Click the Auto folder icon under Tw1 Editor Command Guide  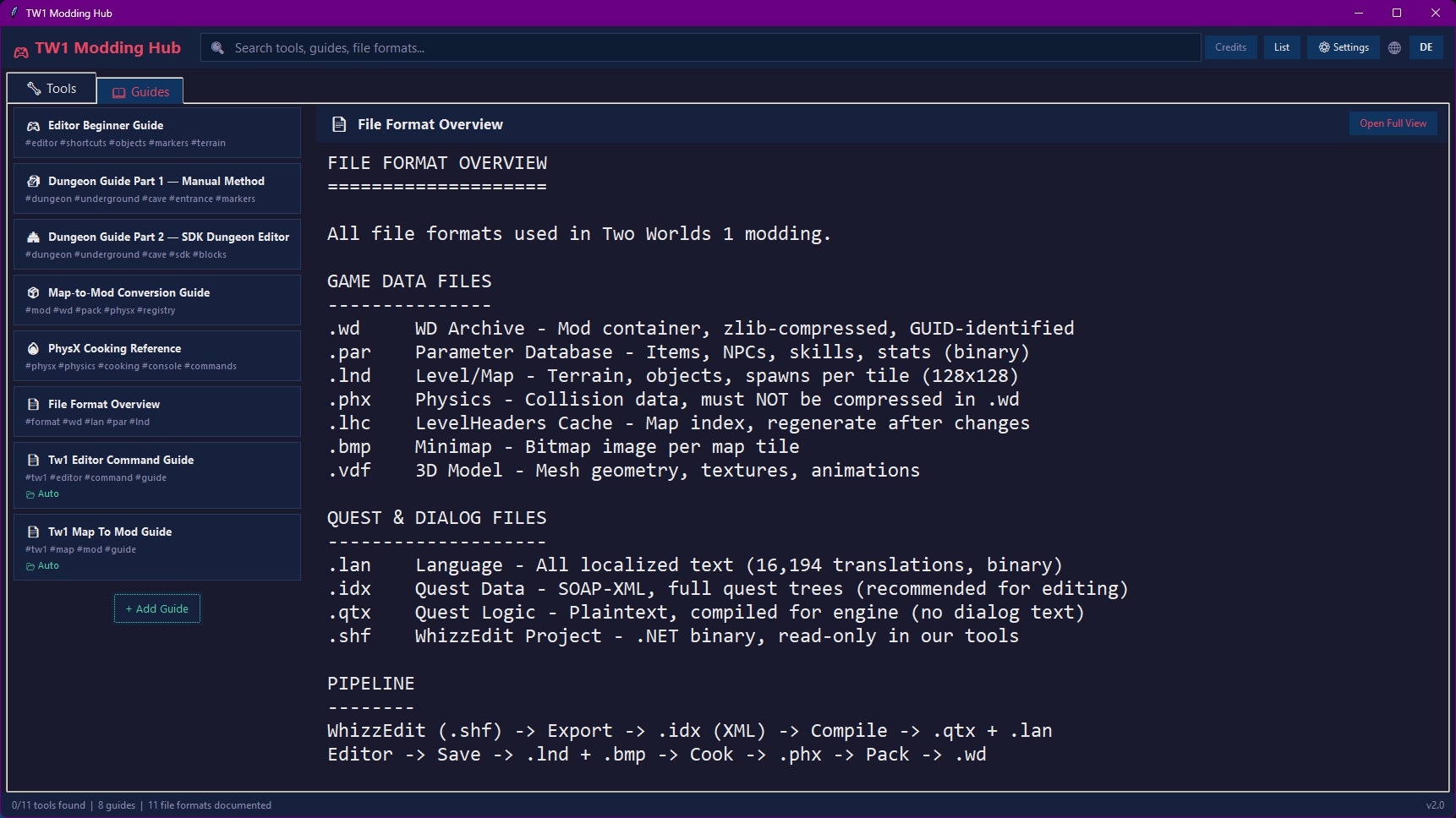click(x=30, y=494)
